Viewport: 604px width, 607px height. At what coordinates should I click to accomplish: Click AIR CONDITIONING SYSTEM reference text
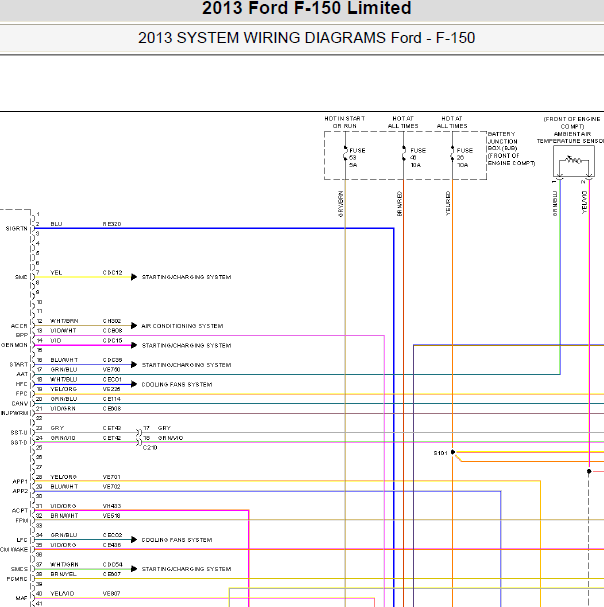coord(182,326)
